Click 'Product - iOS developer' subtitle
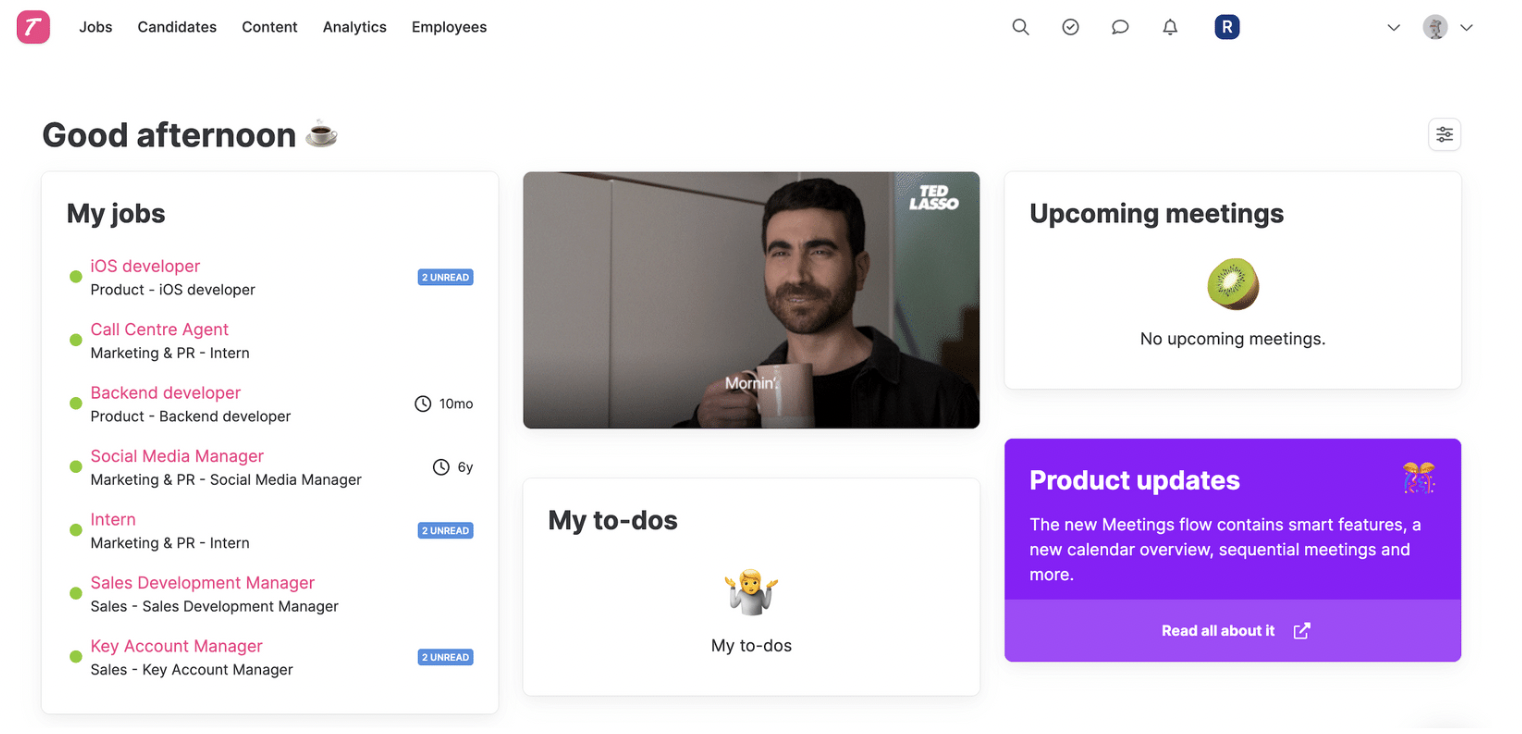The width and height of the screenshot is (1522, 734). 173,290
